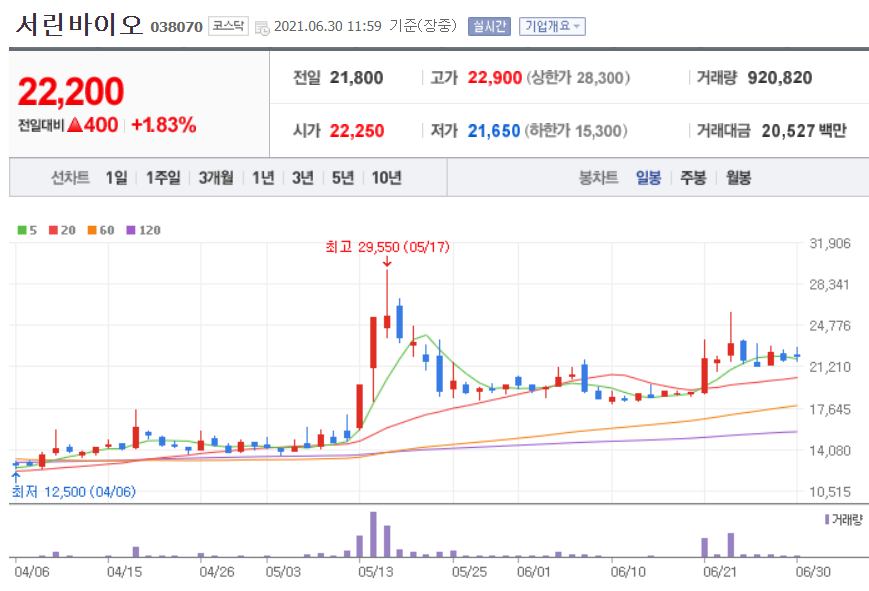Open the 기업개요 dropdown
869x591 pixels.
552,26
